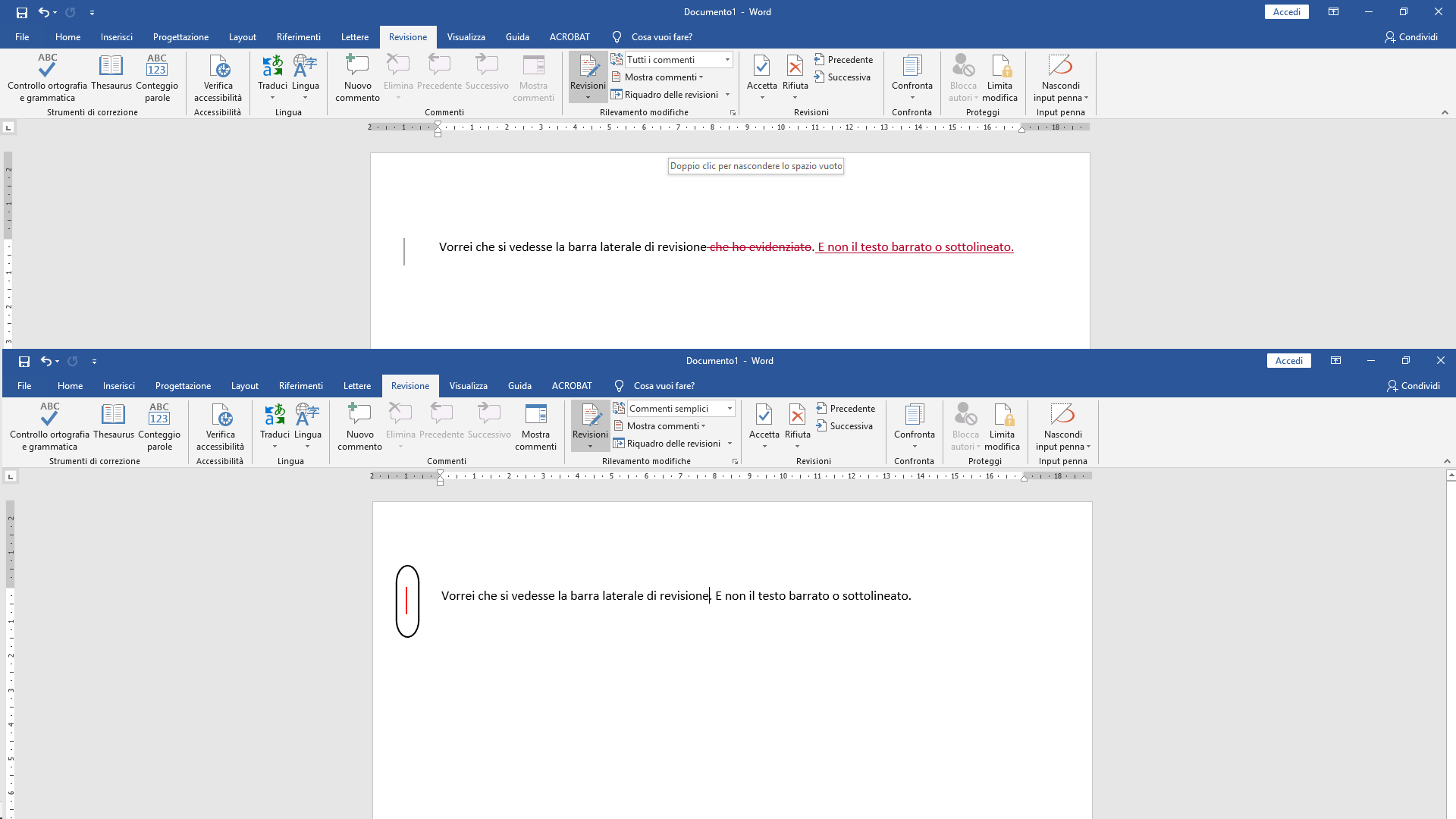
Task: Click the red revision bar in lower document margin
Action: pos(406,601)
